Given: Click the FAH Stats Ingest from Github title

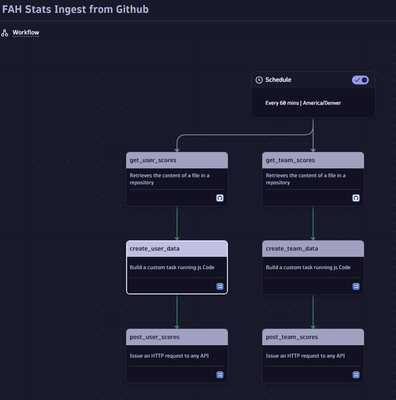Looking at the screenshot, I should (75, 9).
